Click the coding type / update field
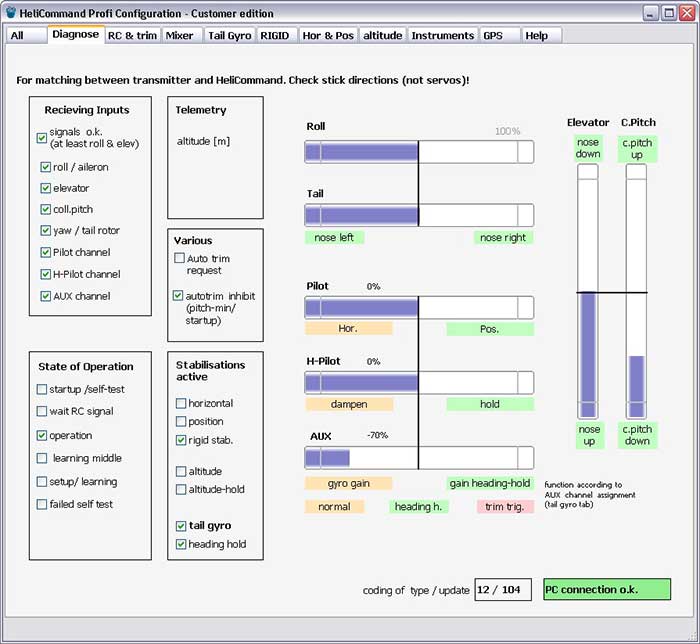This screenshot has width=700, height=644. (503, 590)
